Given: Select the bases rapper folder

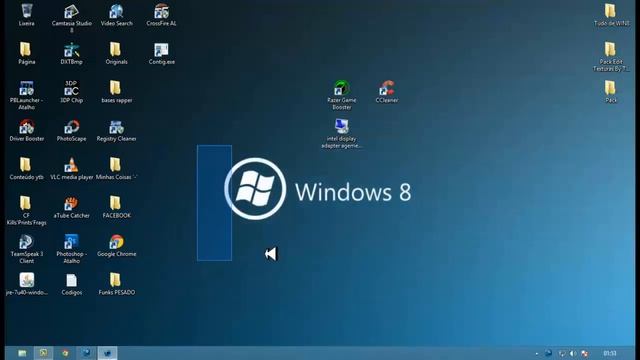Looking at the screenshot, I should pos(116,89).
